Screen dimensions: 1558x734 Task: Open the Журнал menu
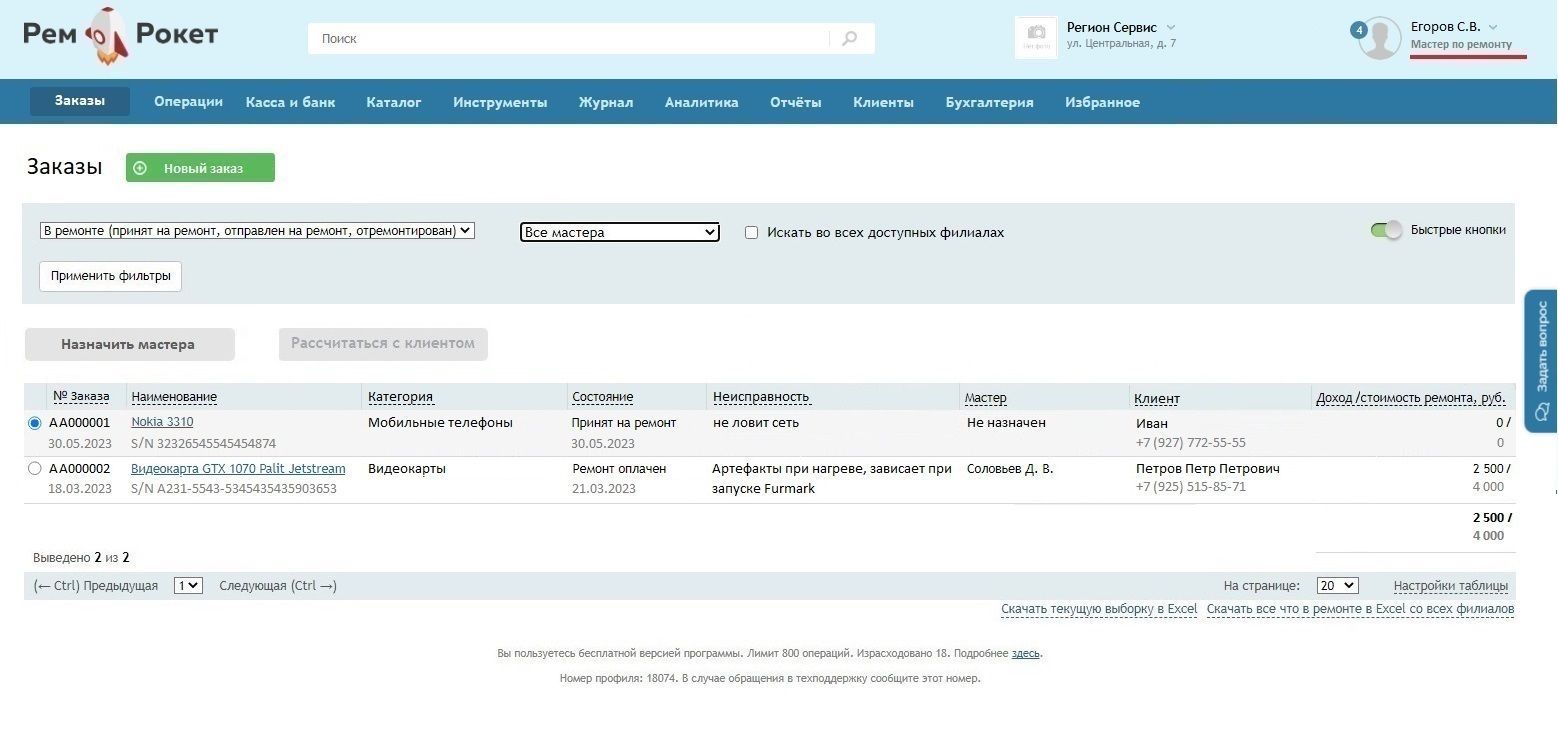point(606,102)
